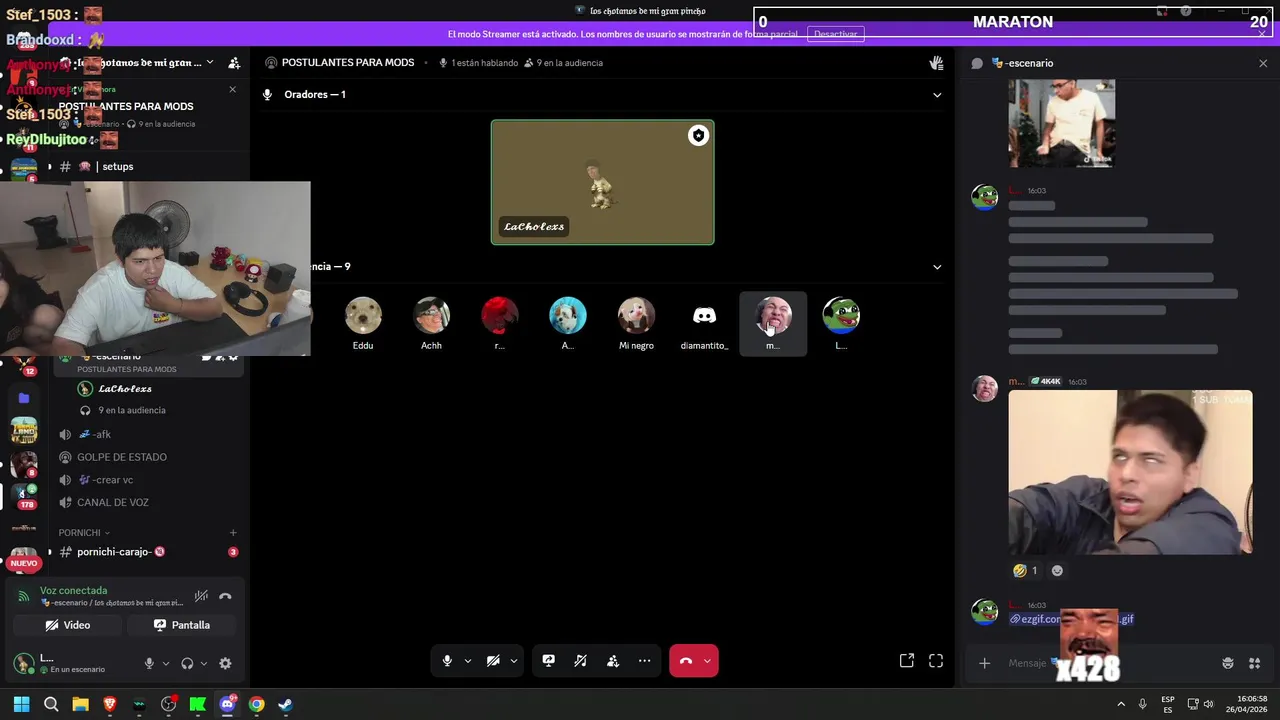
Task: Open the apps launcher in chat box
Action: (1254, 663)
